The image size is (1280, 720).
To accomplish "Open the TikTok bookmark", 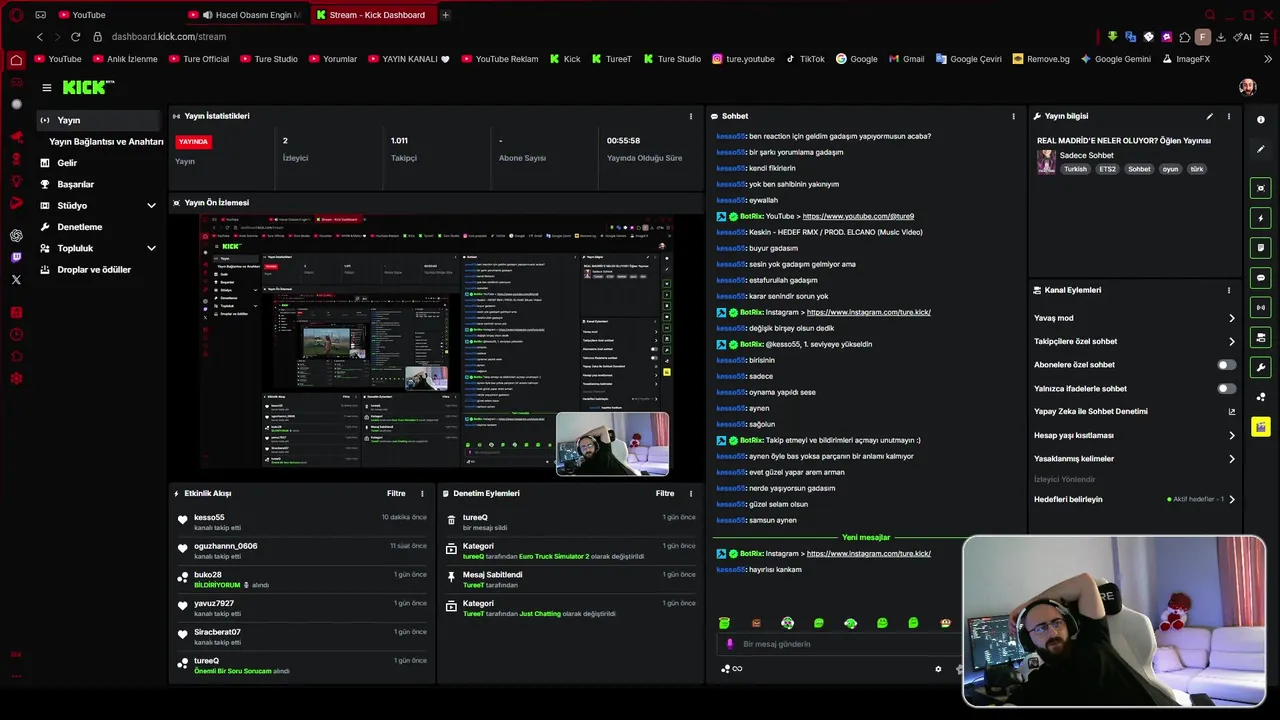I will pyautogui.click(x=804, y=59).
